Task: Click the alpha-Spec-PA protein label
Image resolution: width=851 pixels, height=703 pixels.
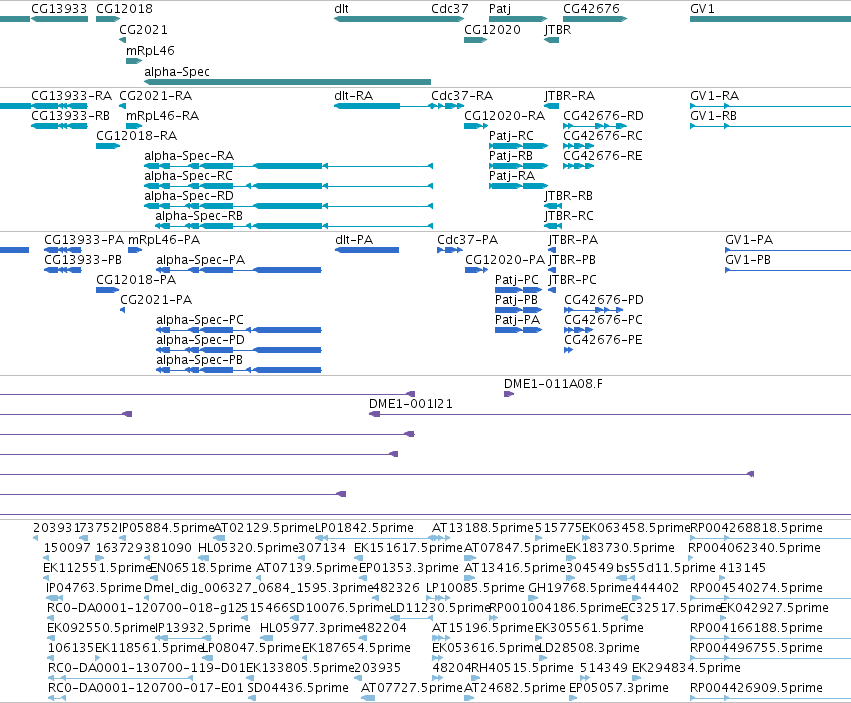Action: (x=200, y=260)
